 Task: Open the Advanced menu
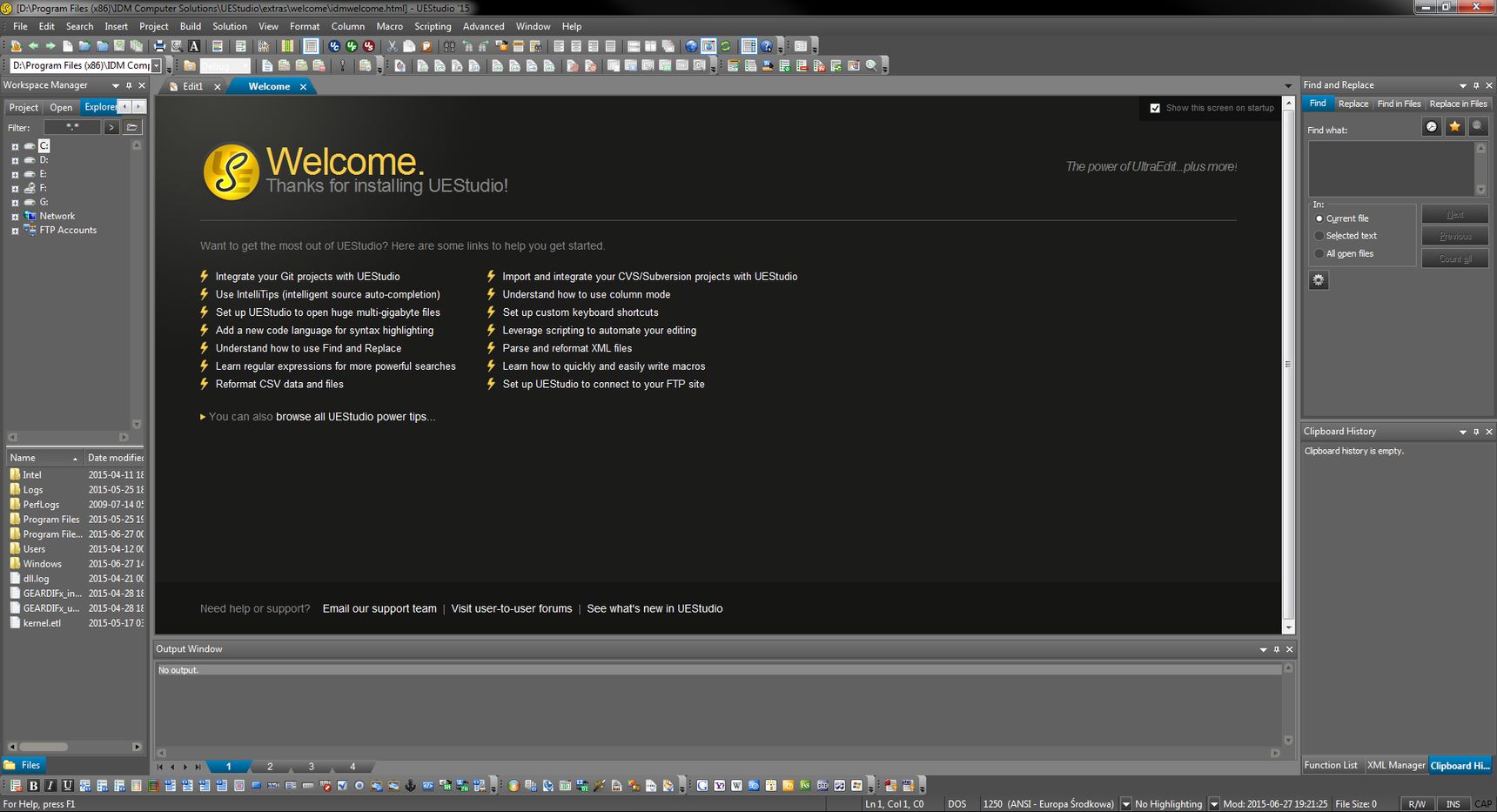point(483,26)
